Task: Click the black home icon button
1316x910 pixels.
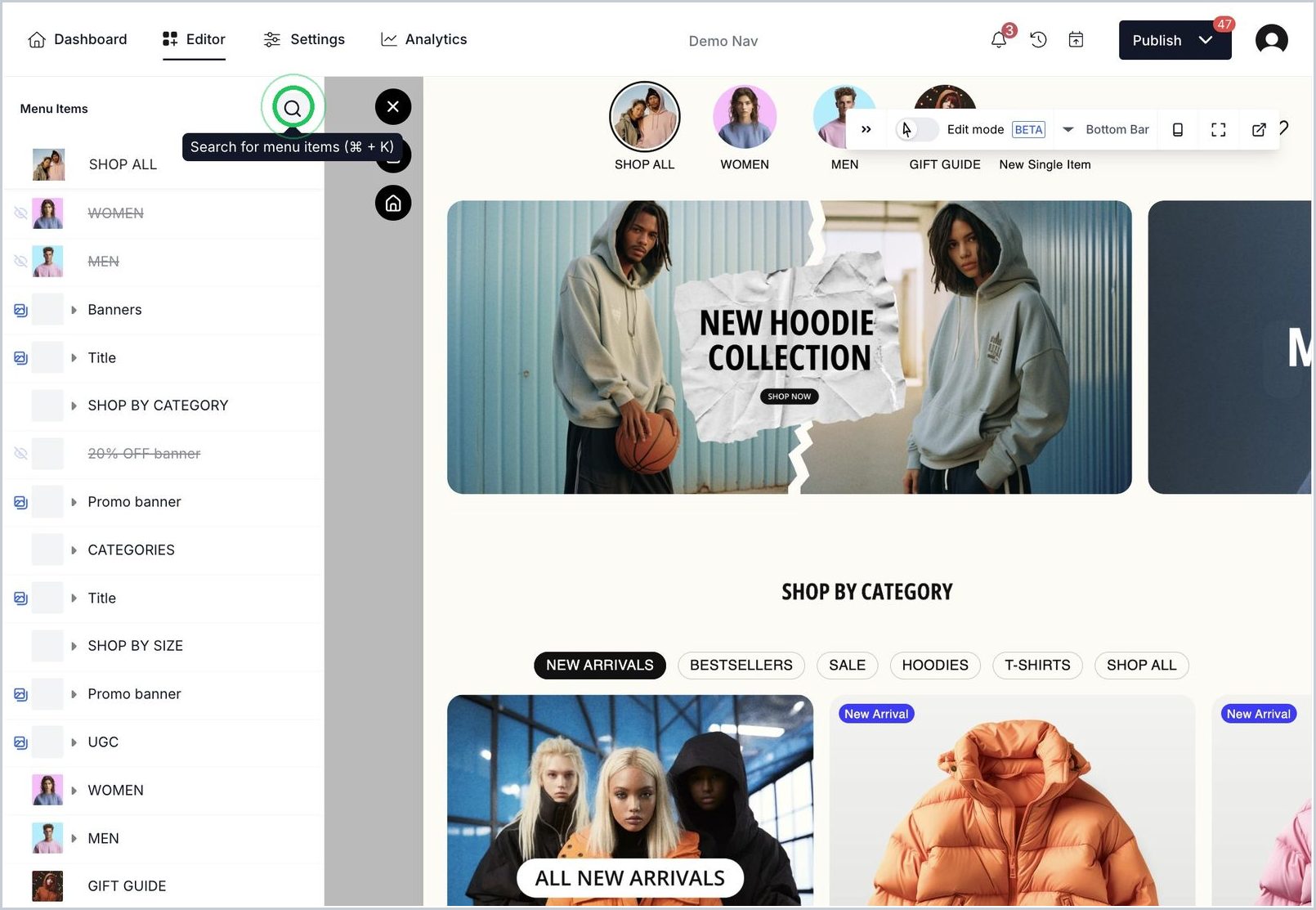Action: (x=393, y=203)
